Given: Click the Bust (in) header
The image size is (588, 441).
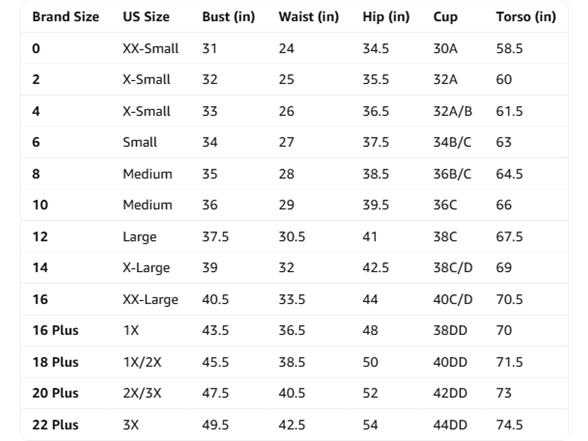Looking at the screenshot, I should tap(228, 17).
